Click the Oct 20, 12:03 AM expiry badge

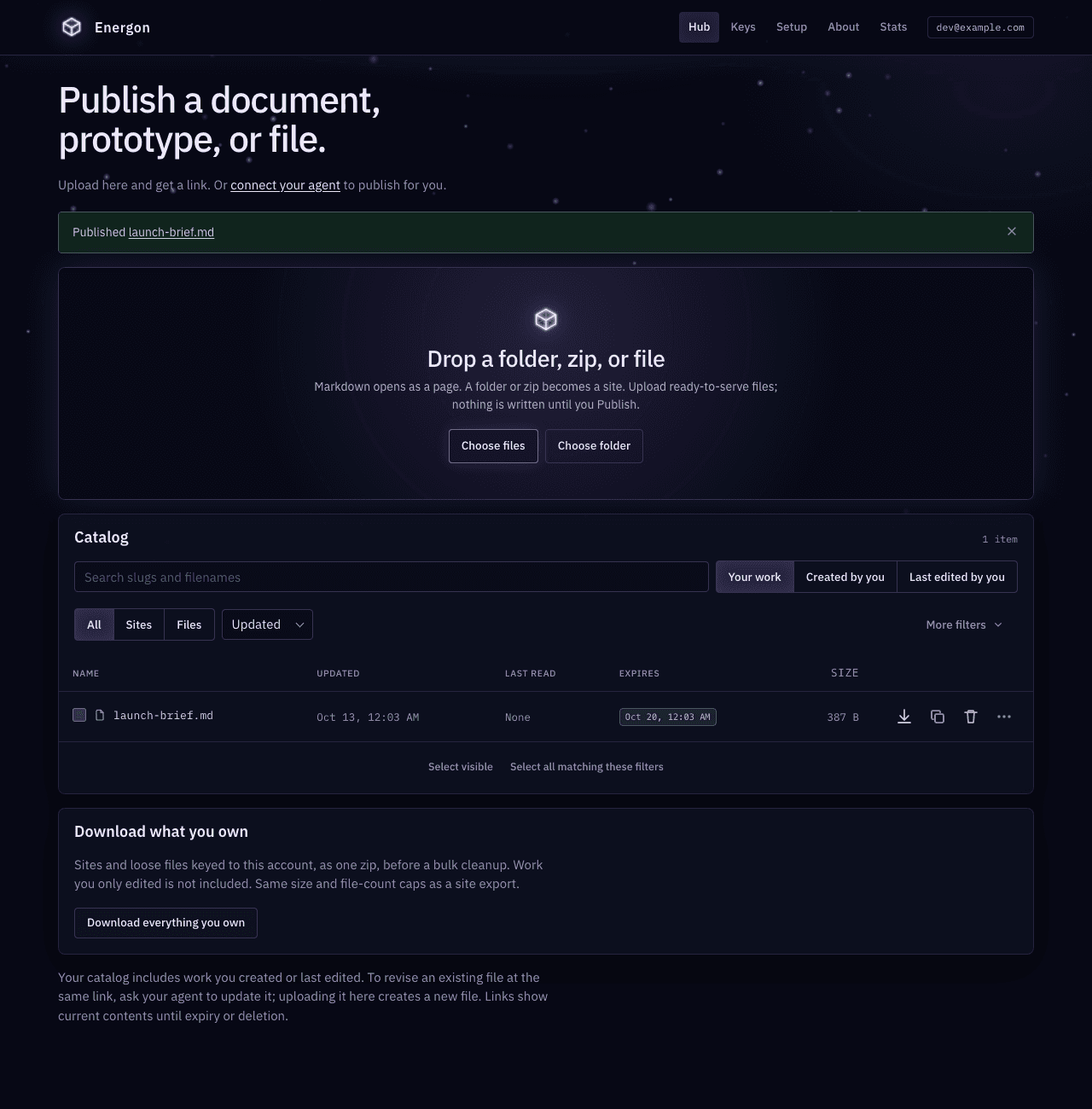[x=668, y=717]
